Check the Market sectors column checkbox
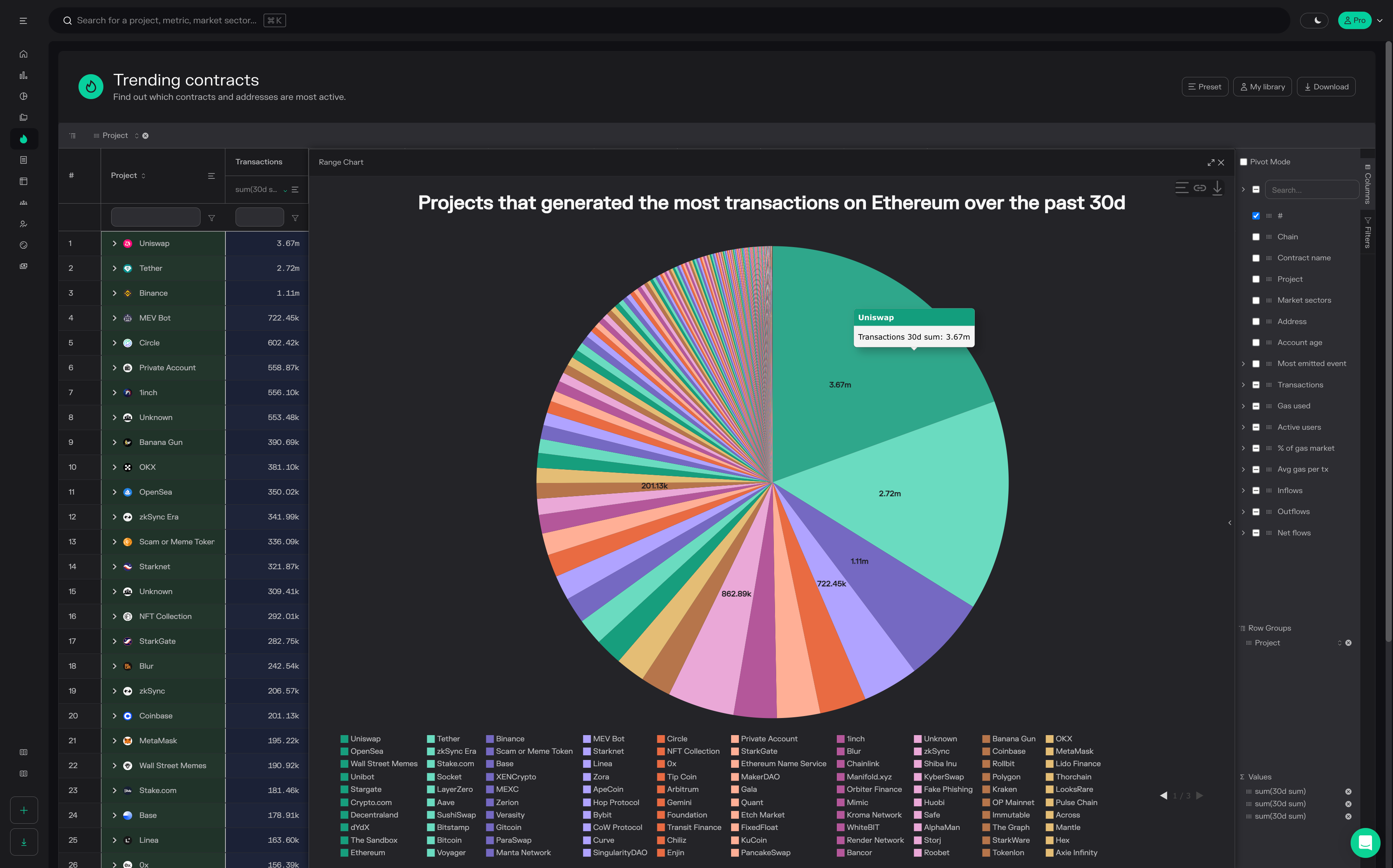 coord(1256,300)
